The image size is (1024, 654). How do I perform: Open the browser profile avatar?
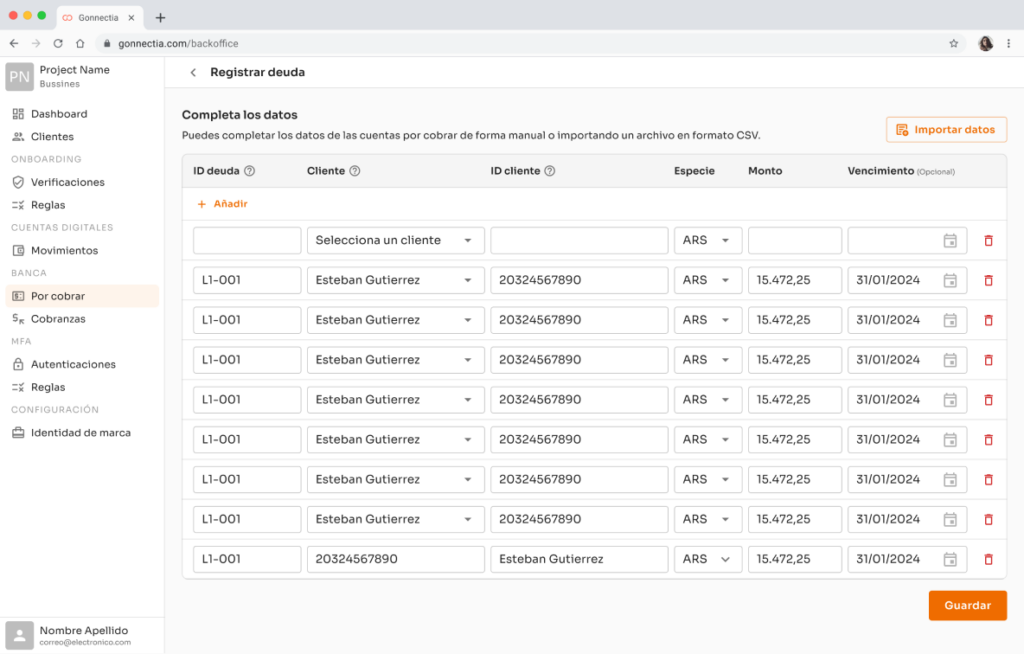coord(985,43)
